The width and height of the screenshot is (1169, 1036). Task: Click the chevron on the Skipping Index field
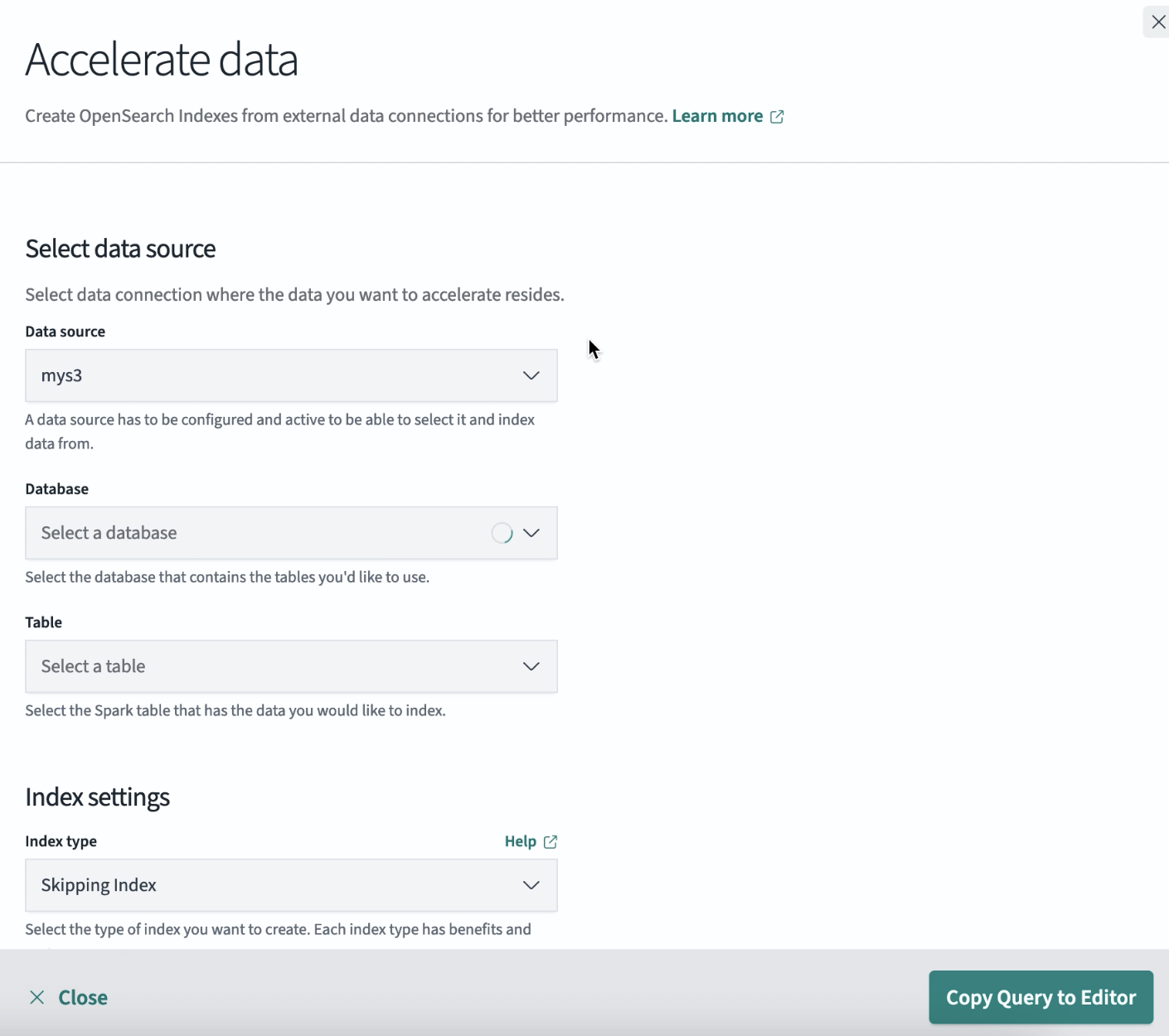(x=531, y=885)
